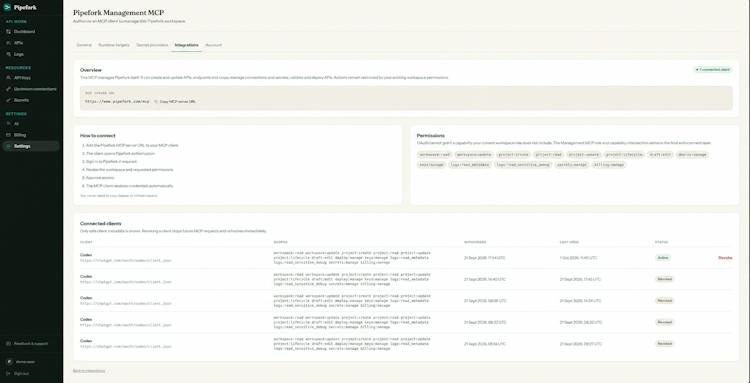
Task: Select the Settings item in sidebar
Action: pyautogui.click(x=31, y=146)
